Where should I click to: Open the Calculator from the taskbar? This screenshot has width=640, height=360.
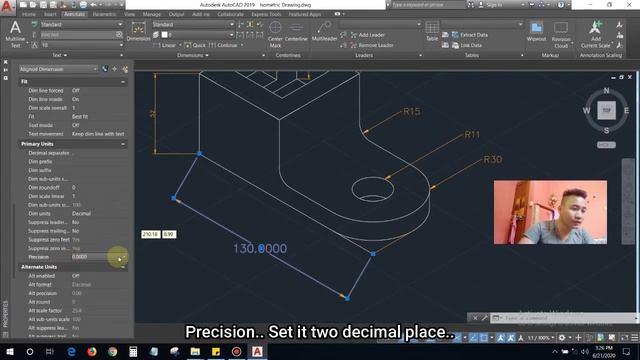click(133, 351)
